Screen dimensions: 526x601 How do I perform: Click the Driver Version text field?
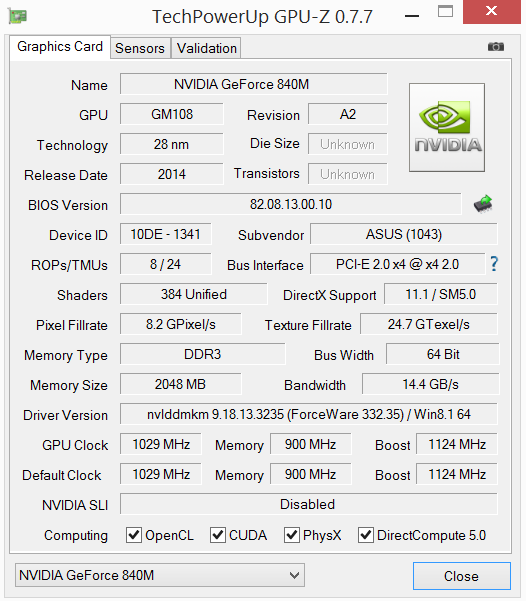pos(309,414)
